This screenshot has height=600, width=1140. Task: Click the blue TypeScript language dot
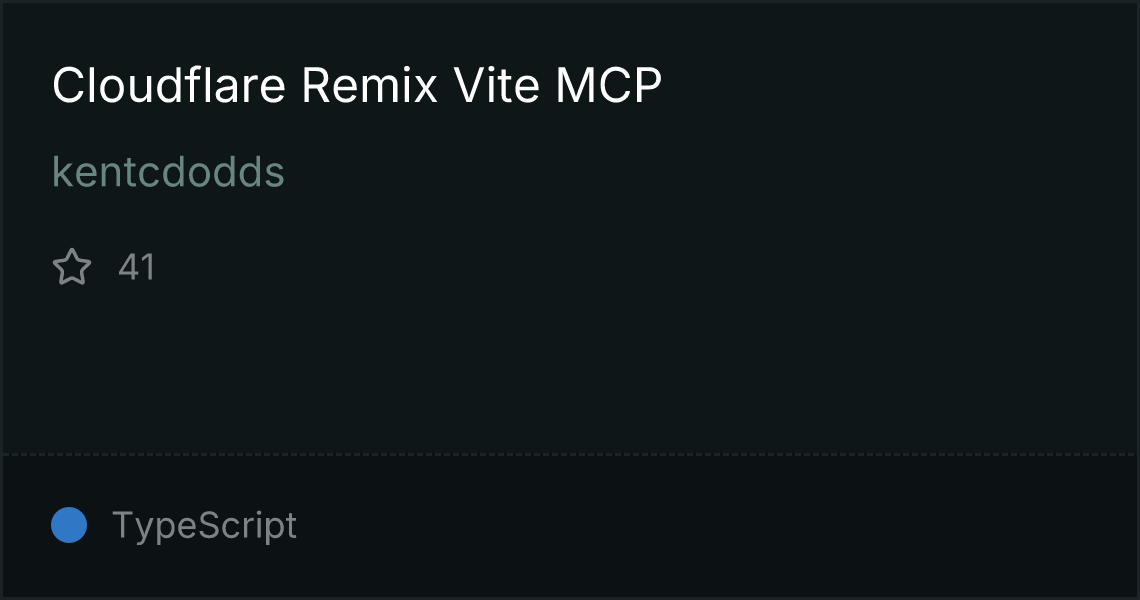(x=69, y=525)
